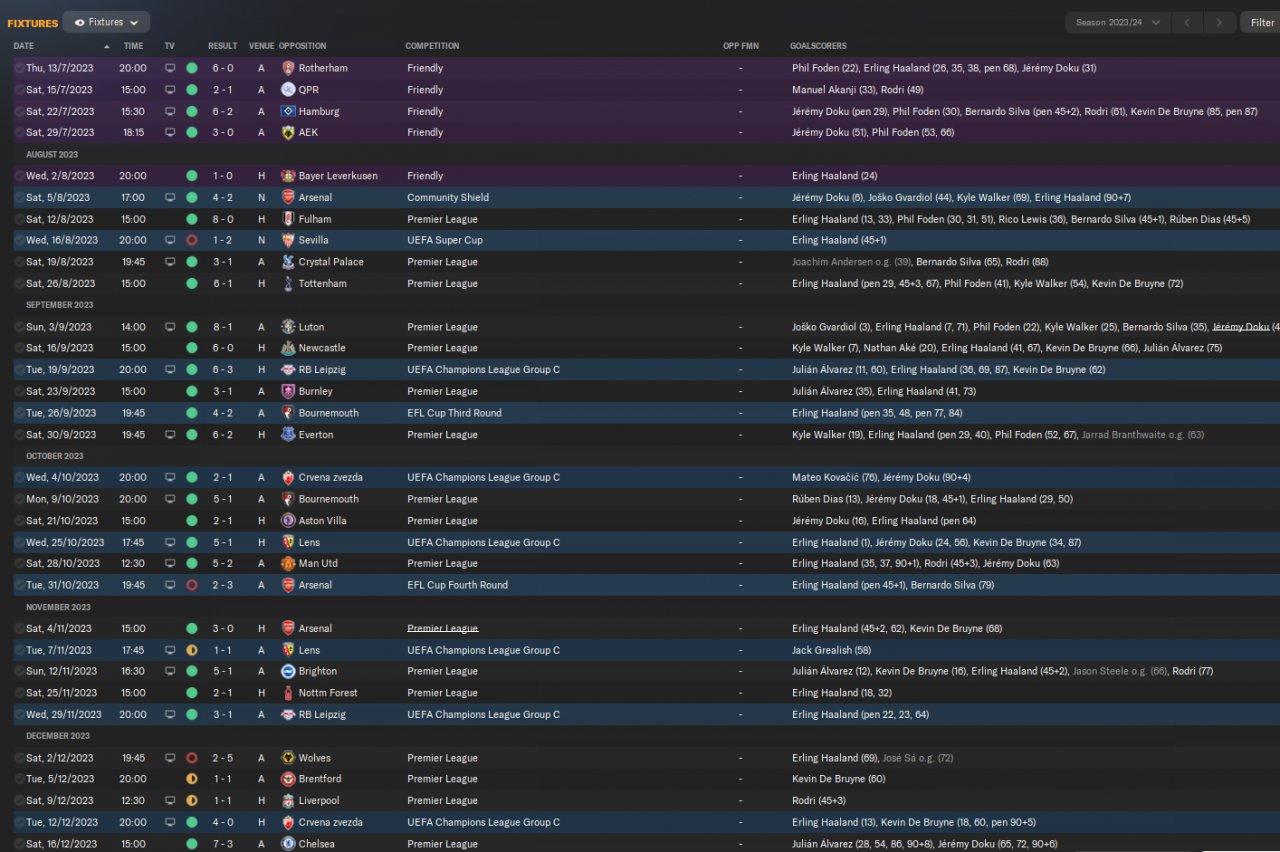Sort fixtures by the DATE column header

(24, 46)
